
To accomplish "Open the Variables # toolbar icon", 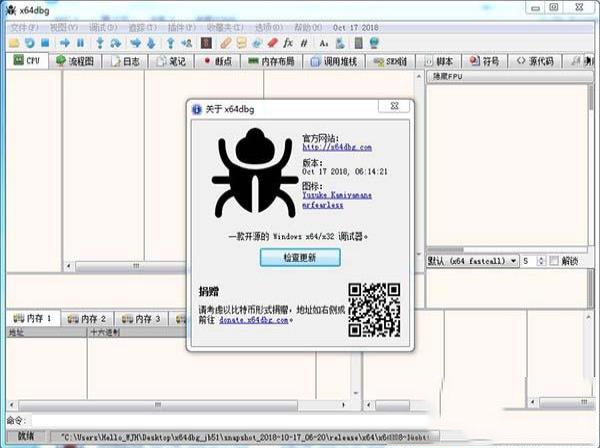I will (304, 43).
